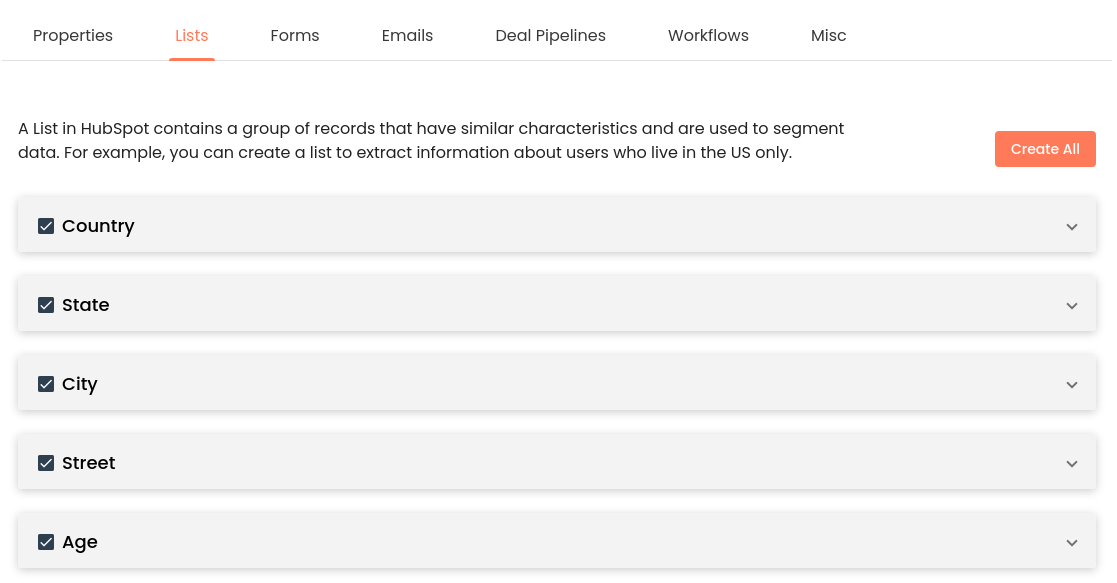Open the Street section chevron
This screenshot has width=1117, height=583.
(x=1071, y=462)
